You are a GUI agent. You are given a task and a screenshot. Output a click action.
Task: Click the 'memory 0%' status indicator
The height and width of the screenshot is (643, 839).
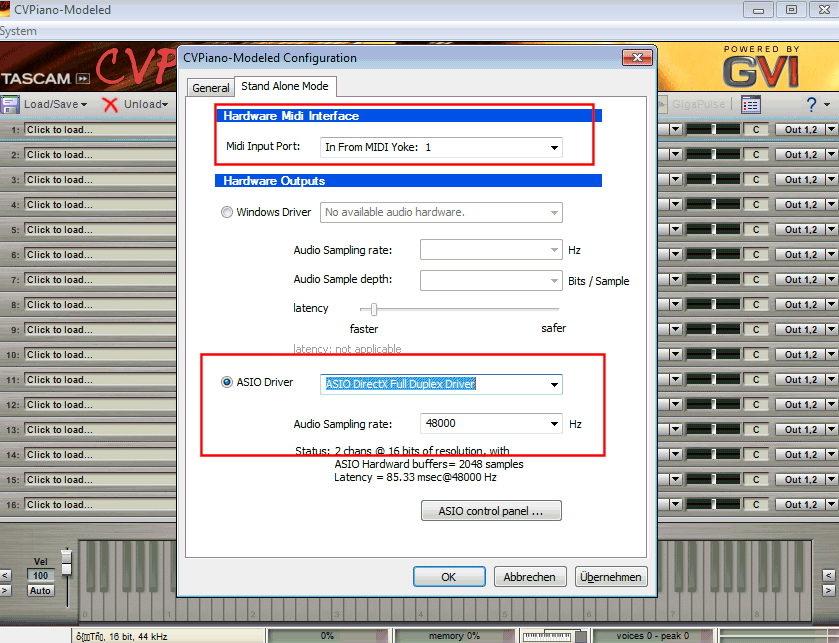(454, 636)
